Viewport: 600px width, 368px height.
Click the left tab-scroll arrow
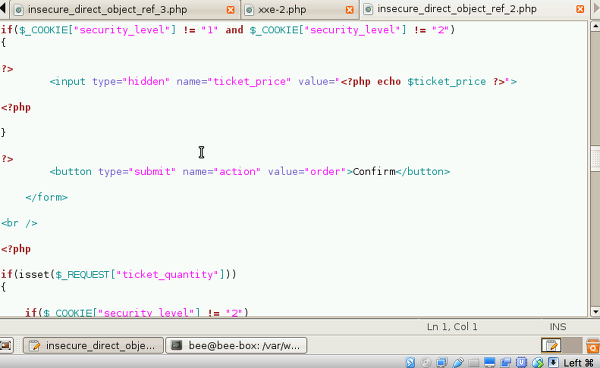click(x=3, y=9)
